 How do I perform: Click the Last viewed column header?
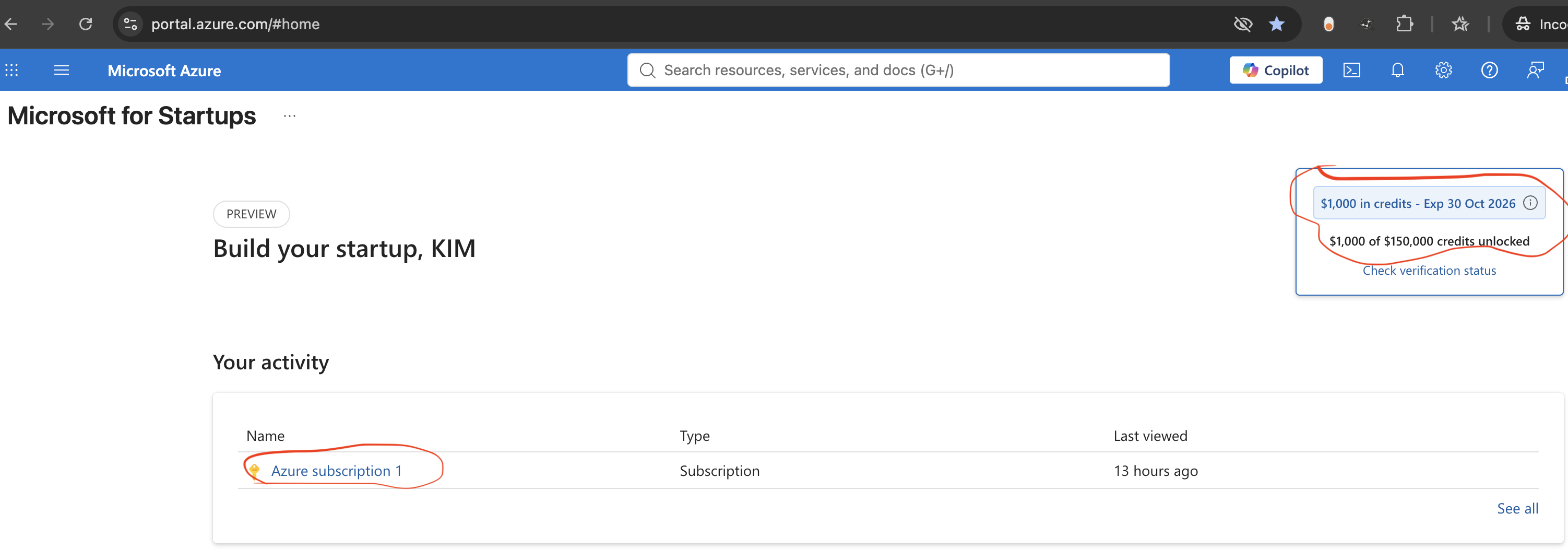point(1150,436)
